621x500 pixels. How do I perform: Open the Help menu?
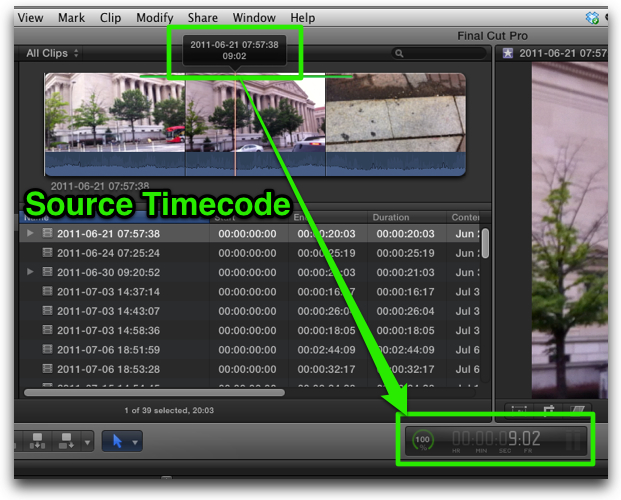[x=303, y=18]
